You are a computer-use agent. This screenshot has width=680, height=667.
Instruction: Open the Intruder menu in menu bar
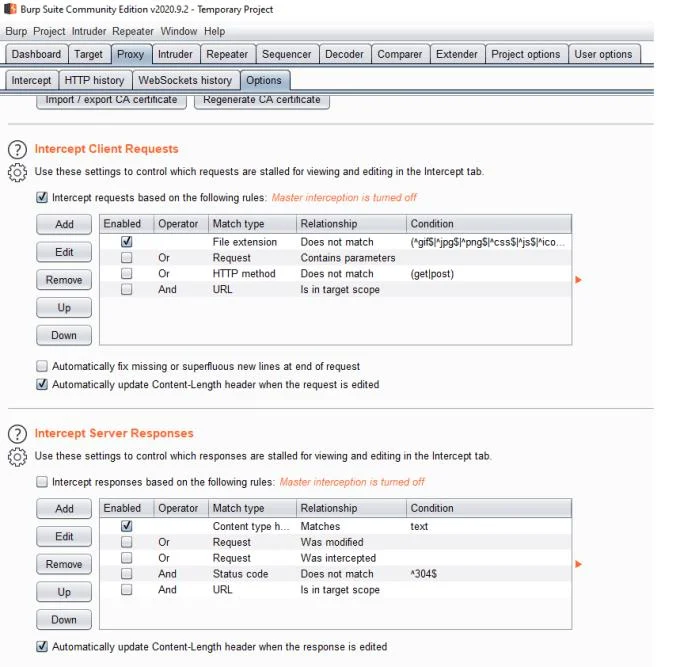pyautogui.click(x=89, y=31)
